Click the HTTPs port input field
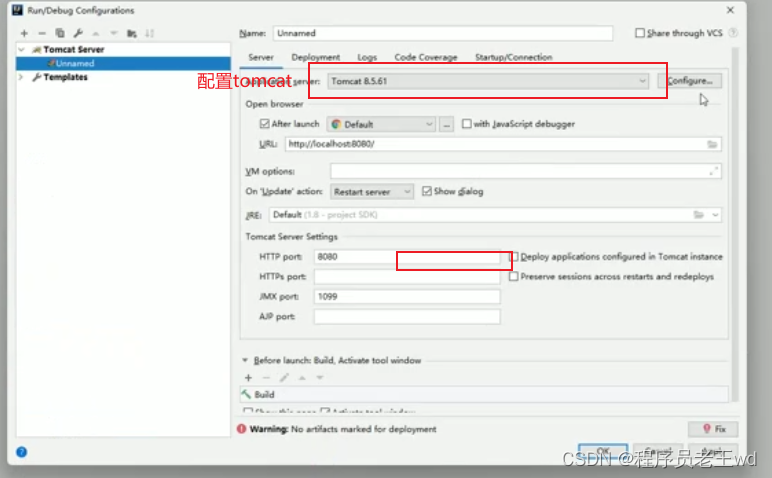 (407, 277)
